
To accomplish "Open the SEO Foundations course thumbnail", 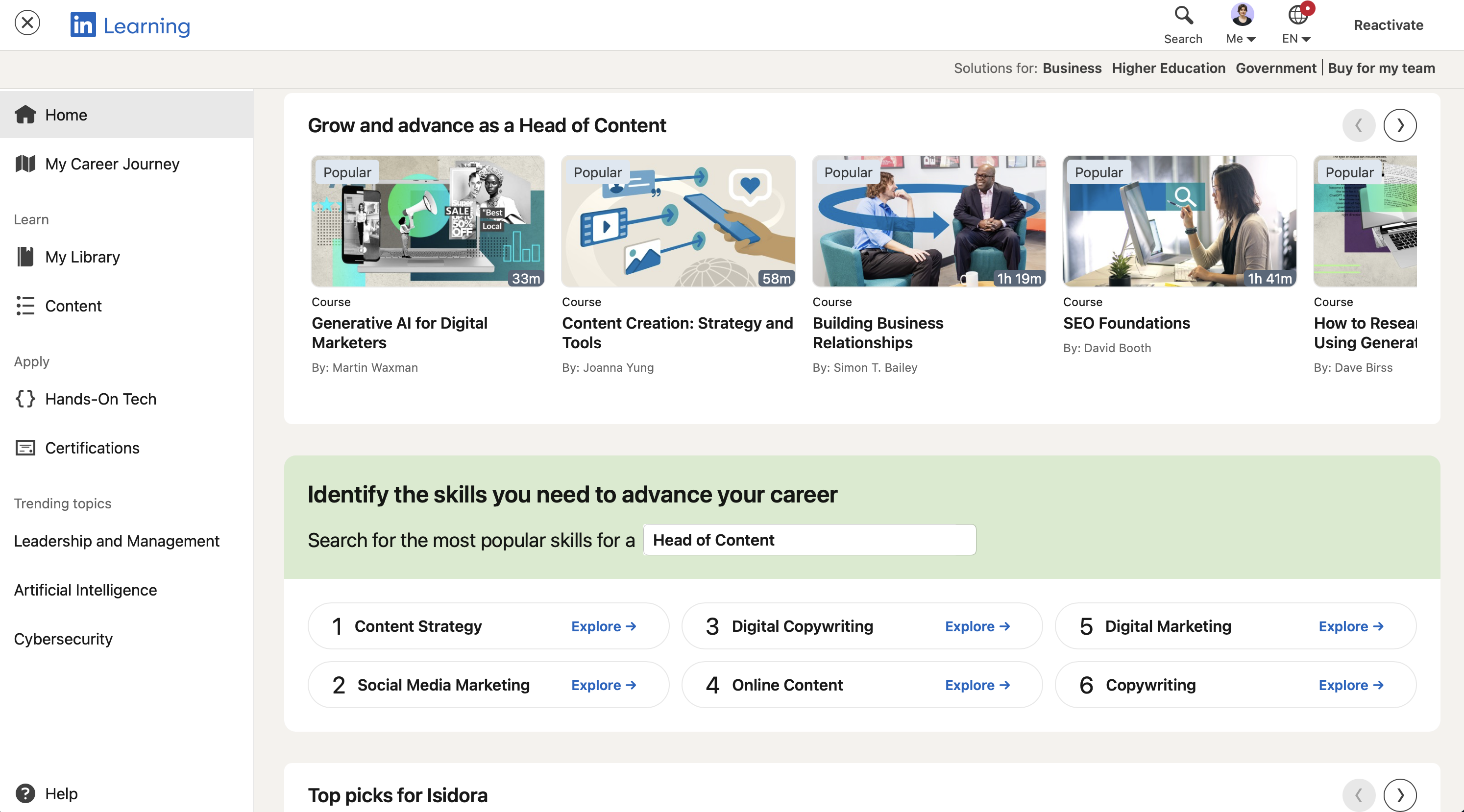I will [x=1179, y=221].
